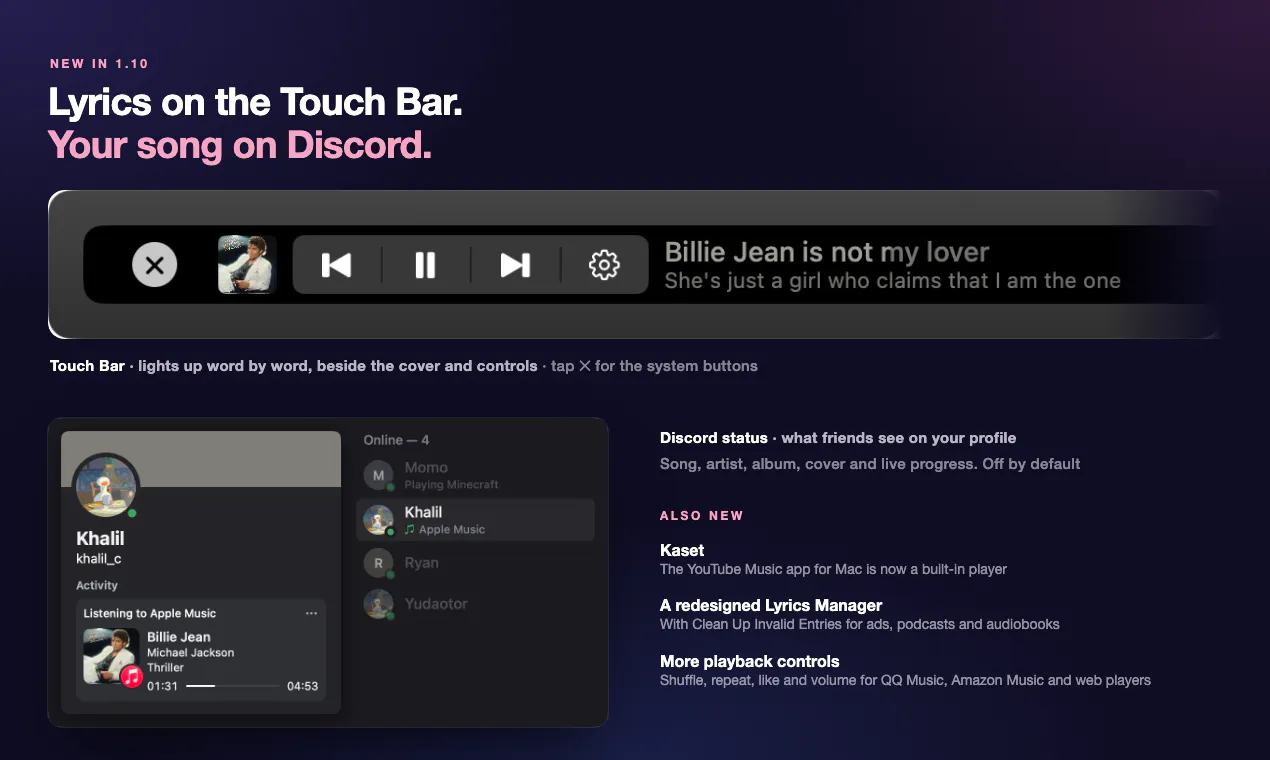Click the "Online — 4" header
Screen dimensions: 1270x760
(396, 440)
